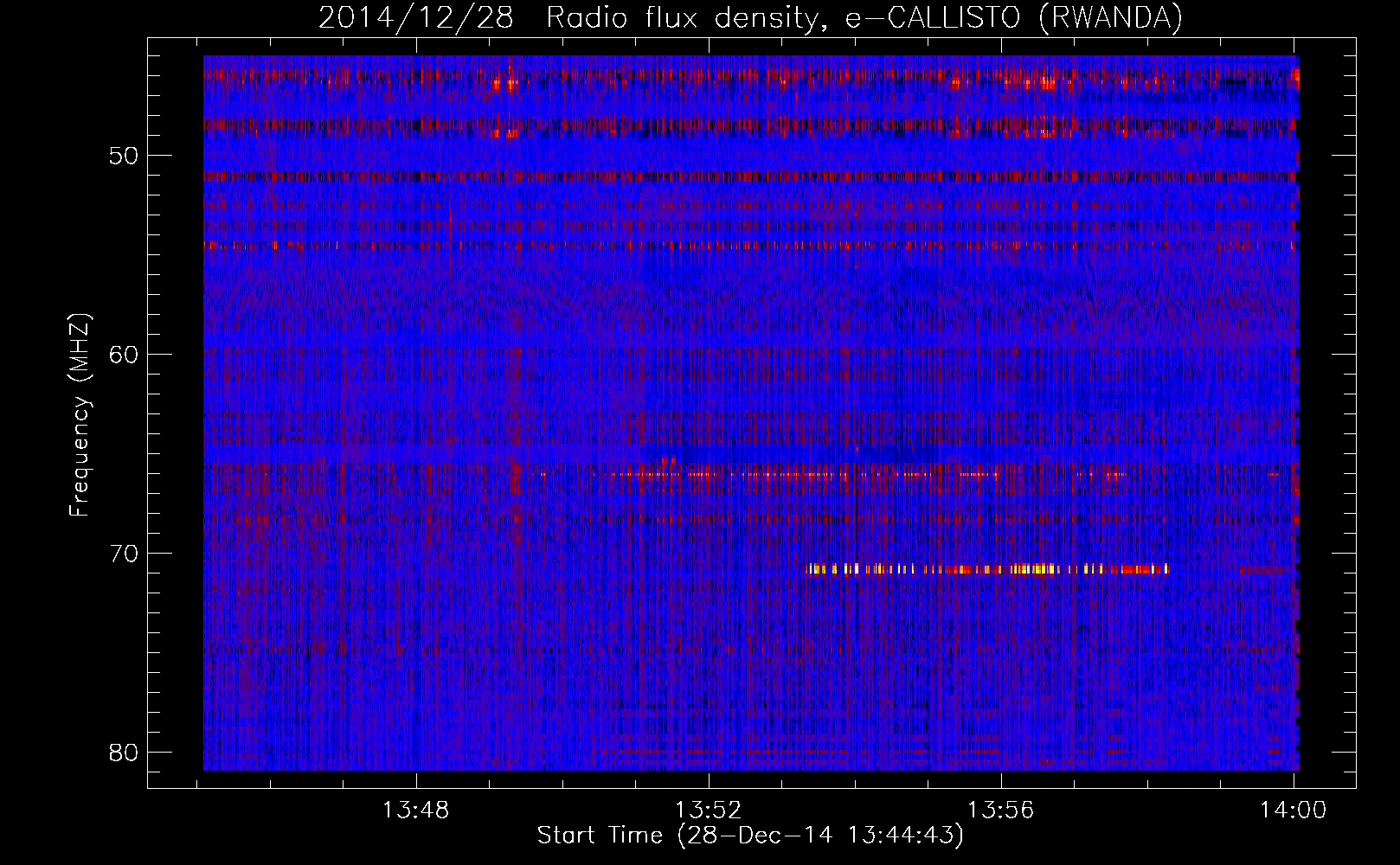Click the 60 frequency tick label
Screen dimensions: 1400x865
tap(125, 355)
